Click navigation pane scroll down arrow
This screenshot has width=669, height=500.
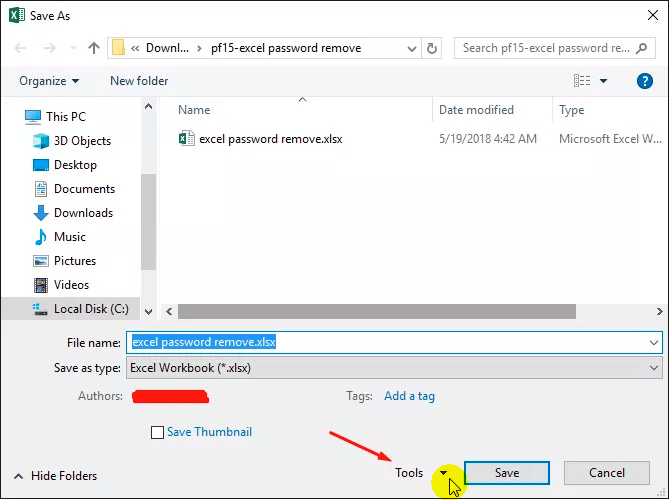click(148, 312)
